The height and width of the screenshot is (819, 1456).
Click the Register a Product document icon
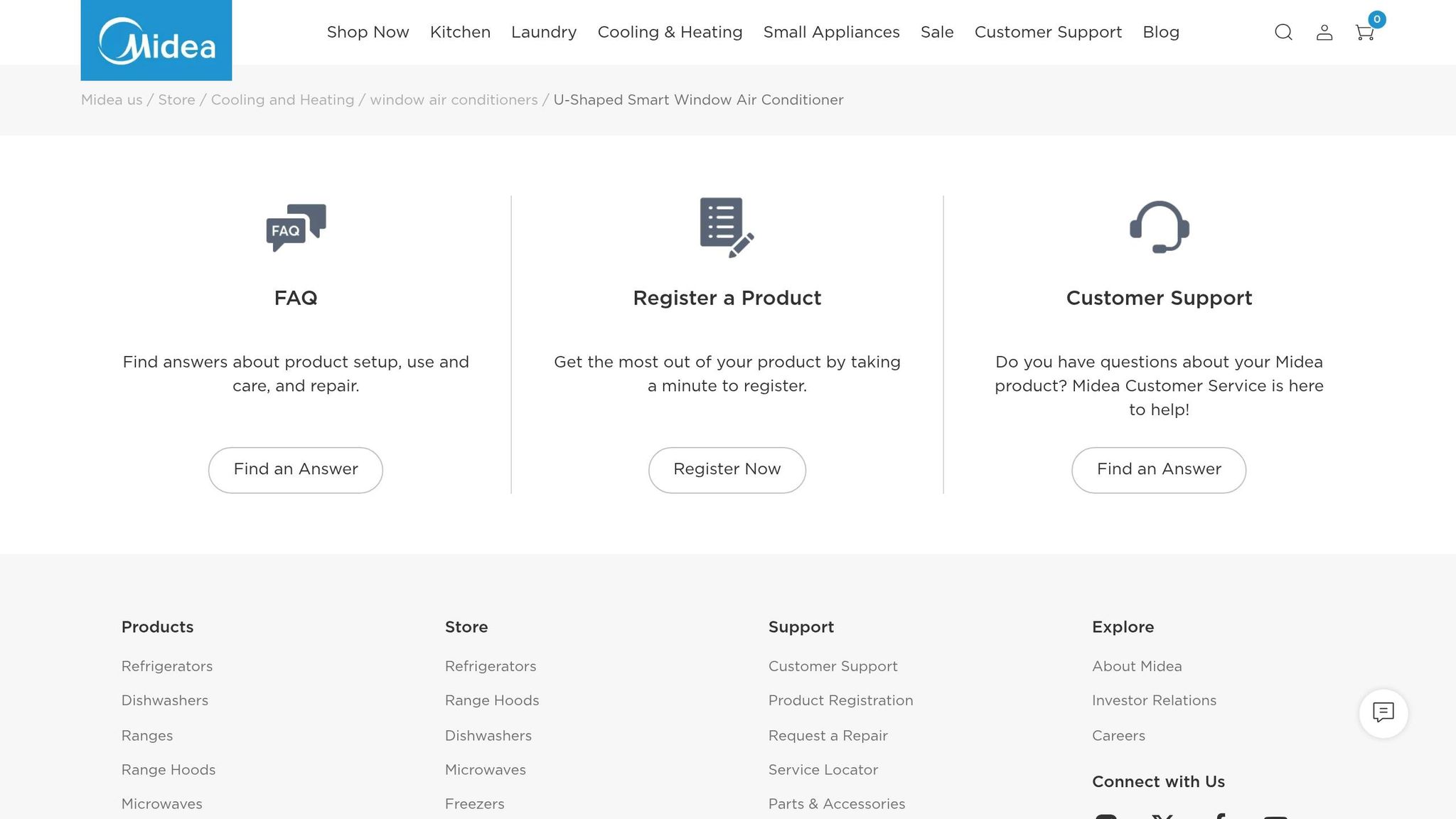tap(727, 227)
